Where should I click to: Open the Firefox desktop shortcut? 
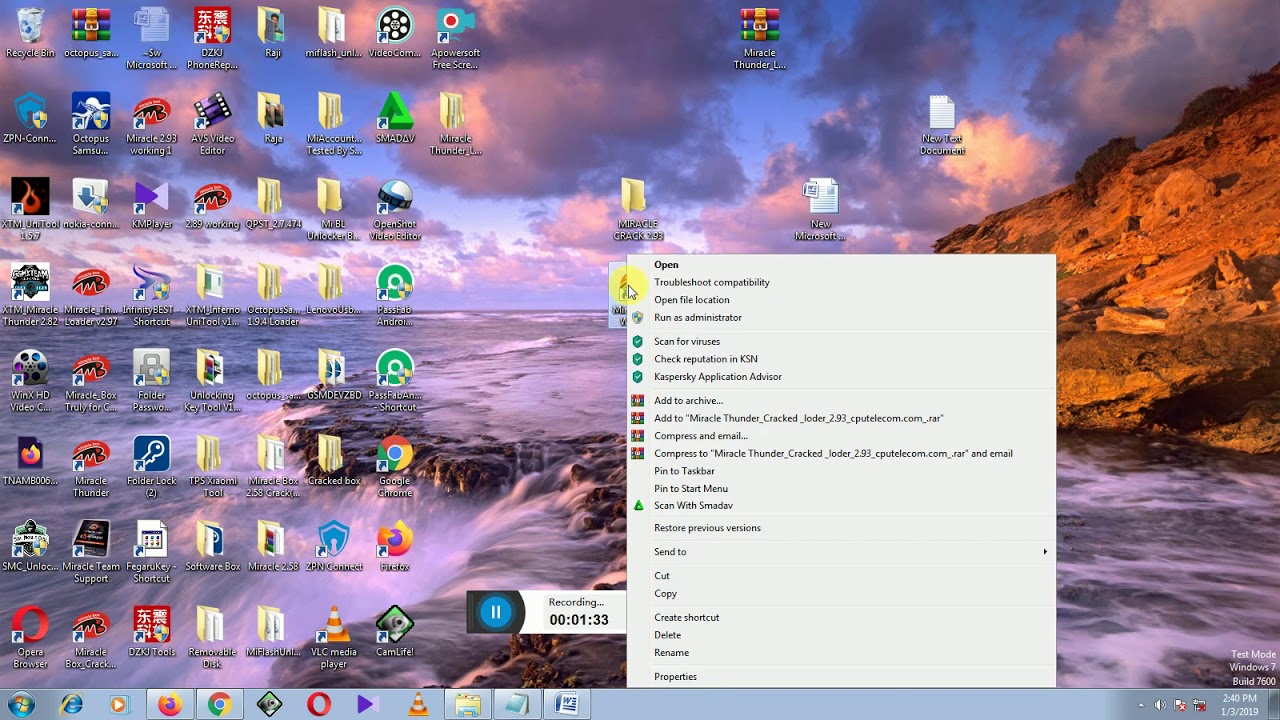coord(394,547)
